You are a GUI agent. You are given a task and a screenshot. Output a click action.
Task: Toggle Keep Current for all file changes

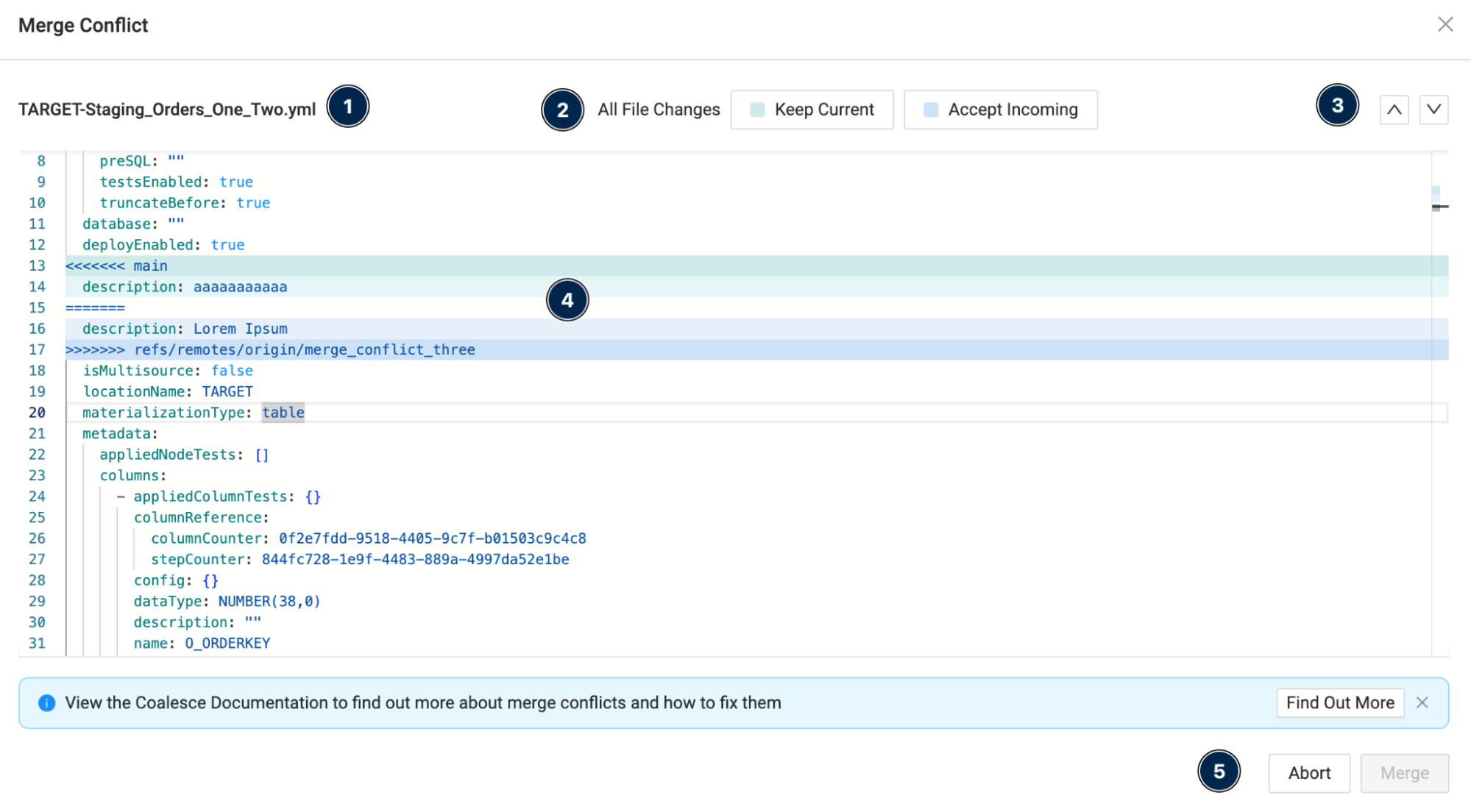pos(812,108)
